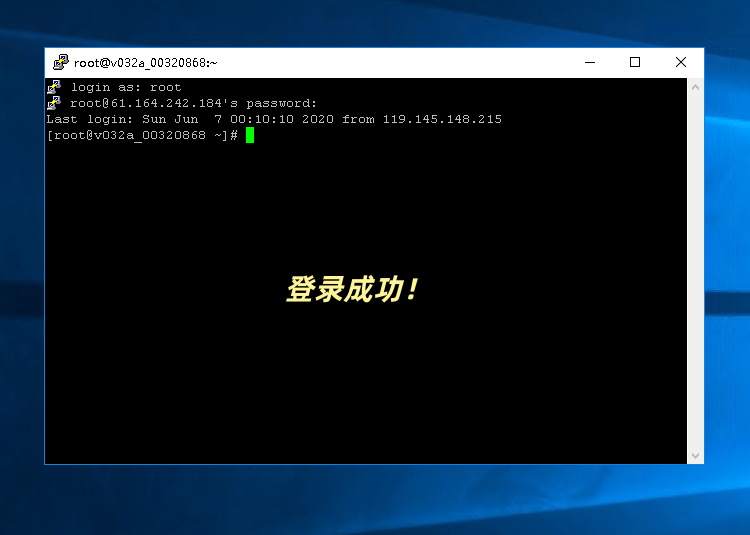Click the PuTTY icon beside the password prompt line
Viewport: 750px width, 535px height.
pyautogui.click(x=54, y=103)
